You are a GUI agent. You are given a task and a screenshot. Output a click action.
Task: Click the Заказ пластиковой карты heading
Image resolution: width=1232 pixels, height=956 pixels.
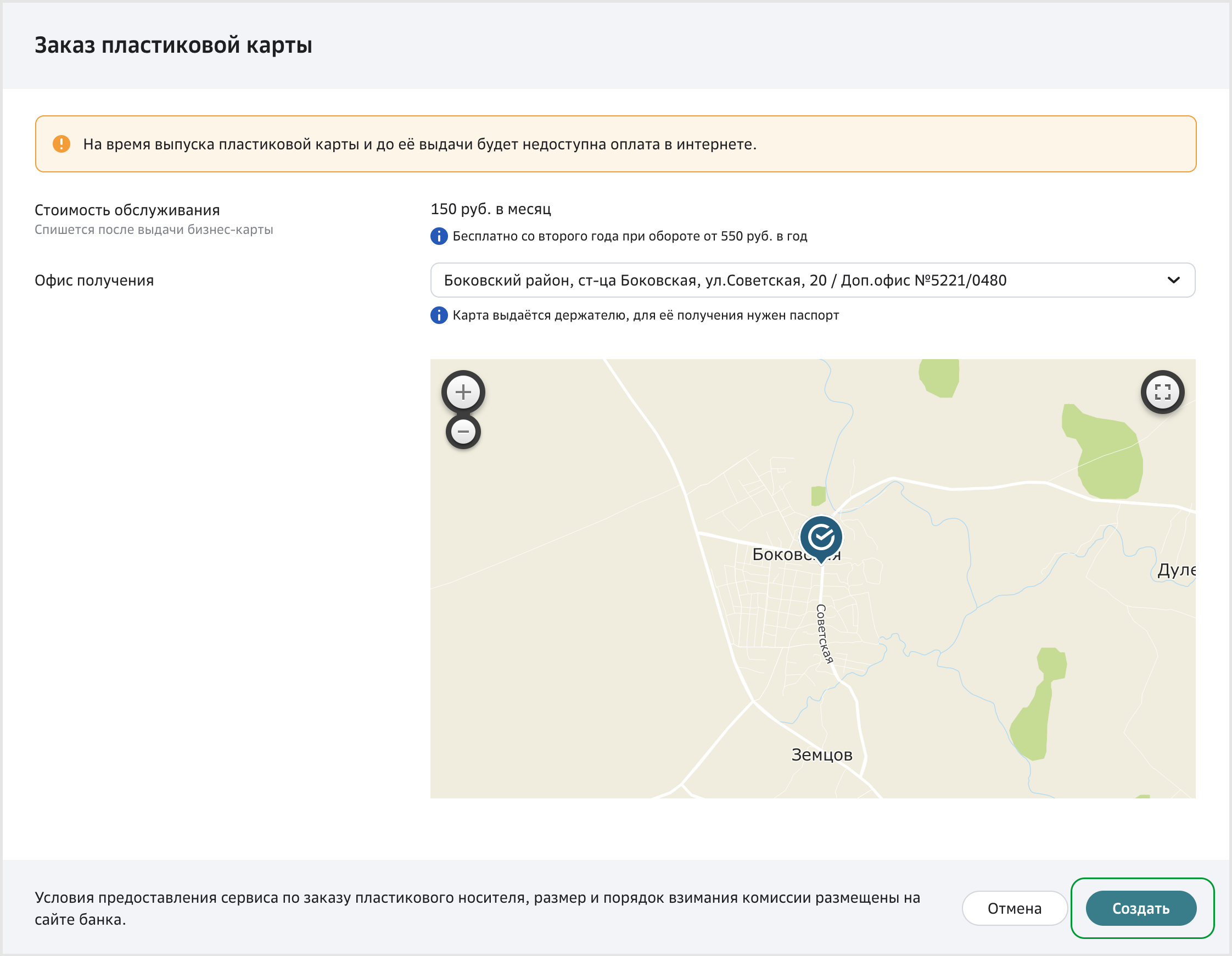173,45
